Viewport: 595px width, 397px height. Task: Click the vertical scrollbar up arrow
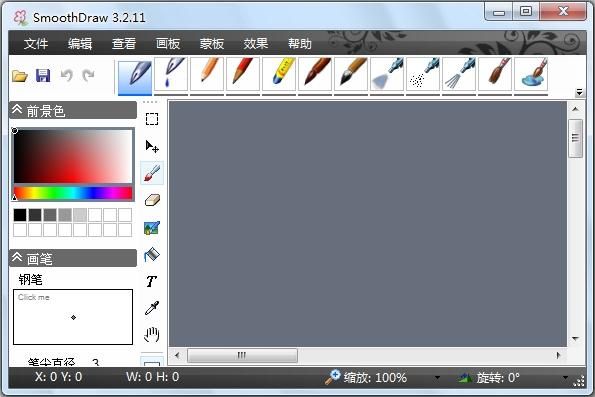coord(575,109)
